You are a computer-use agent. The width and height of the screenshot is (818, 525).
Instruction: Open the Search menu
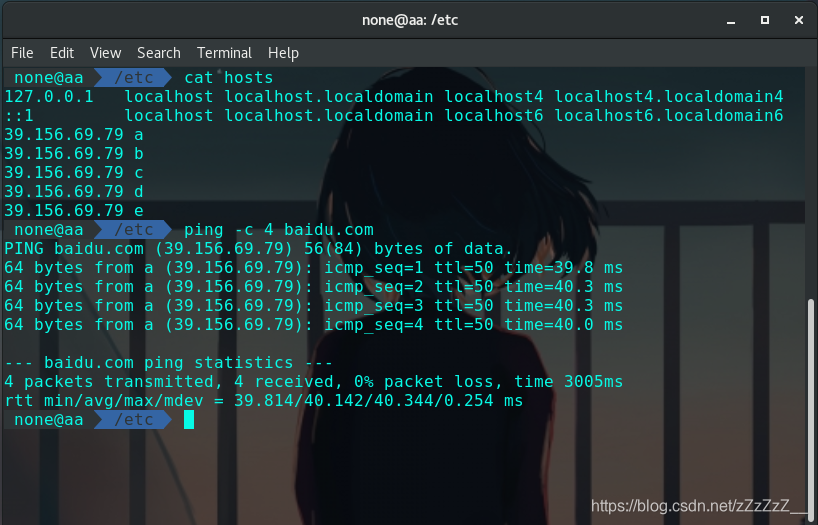pyautogui.click(x=159, y=53)
